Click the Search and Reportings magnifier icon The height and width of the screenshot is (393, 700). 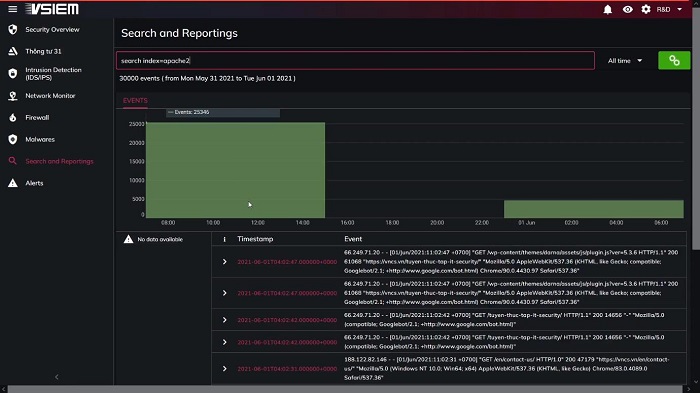click(12, 161)
